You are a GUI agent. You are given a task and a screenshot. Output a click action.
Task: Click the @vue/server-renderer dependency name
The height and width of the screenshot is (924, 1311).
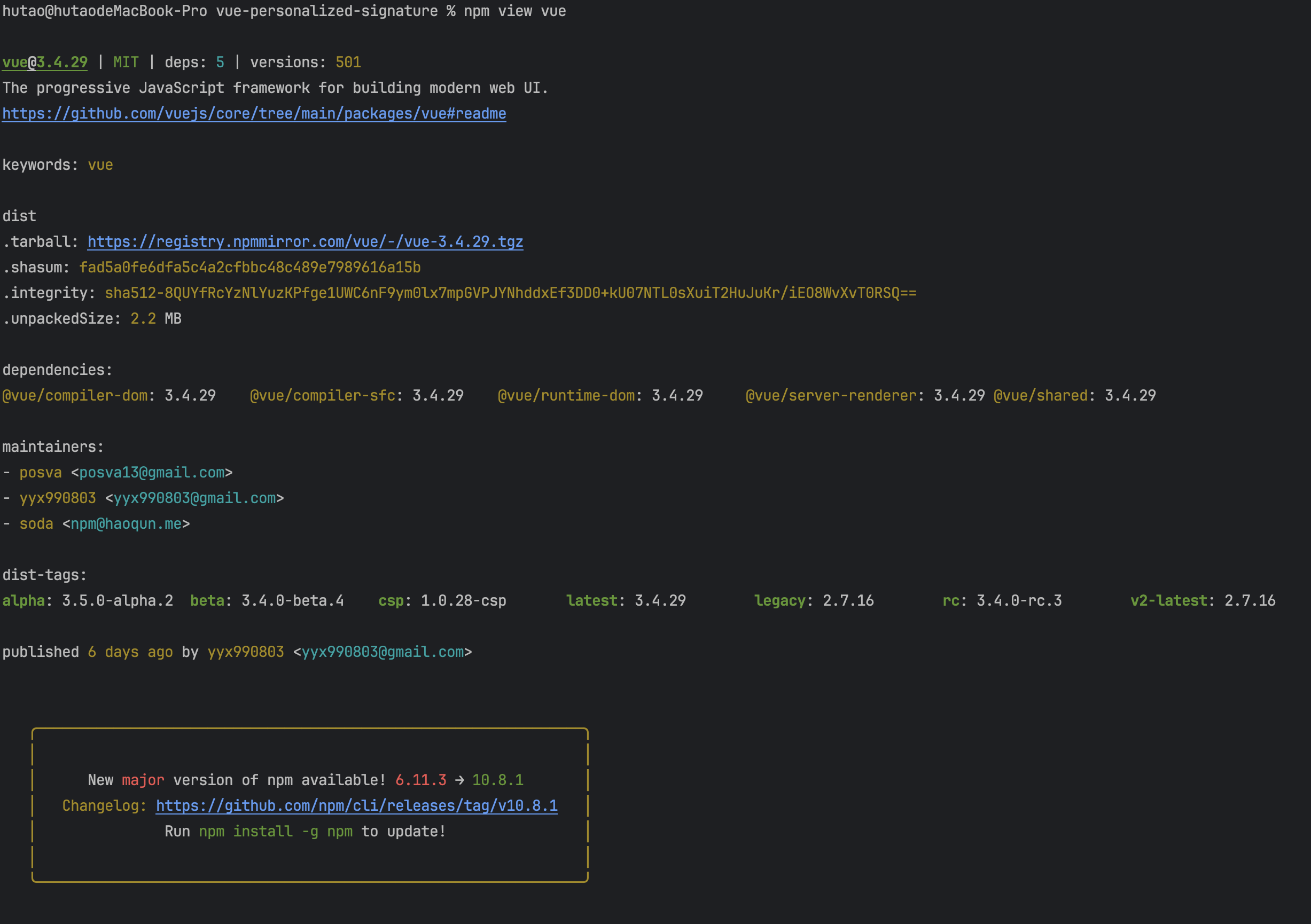[831, 396]
